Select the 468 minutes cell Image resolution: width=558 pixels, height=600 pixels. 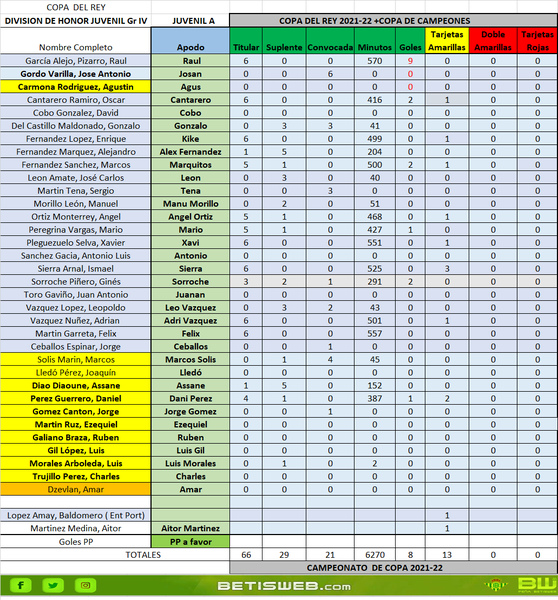(x=375, y=217)
